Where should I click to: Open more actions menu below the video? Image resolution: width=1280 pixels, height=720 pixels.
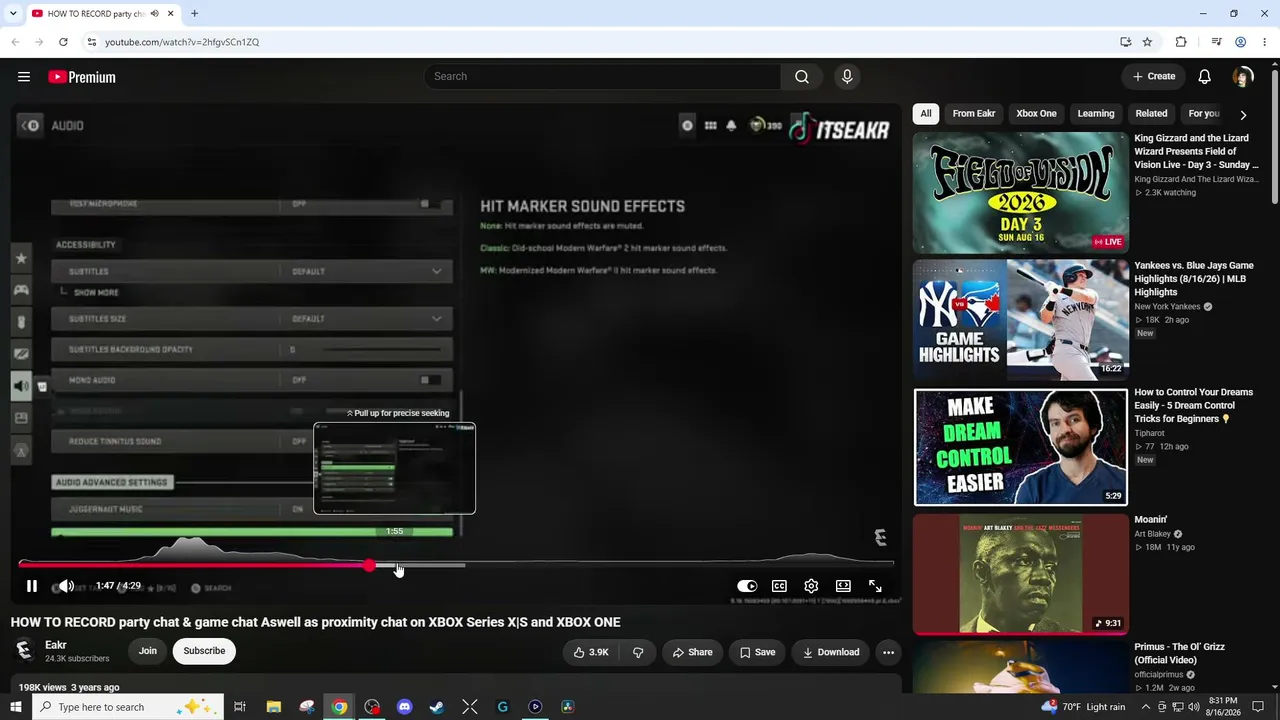click(x=888, y=652)
